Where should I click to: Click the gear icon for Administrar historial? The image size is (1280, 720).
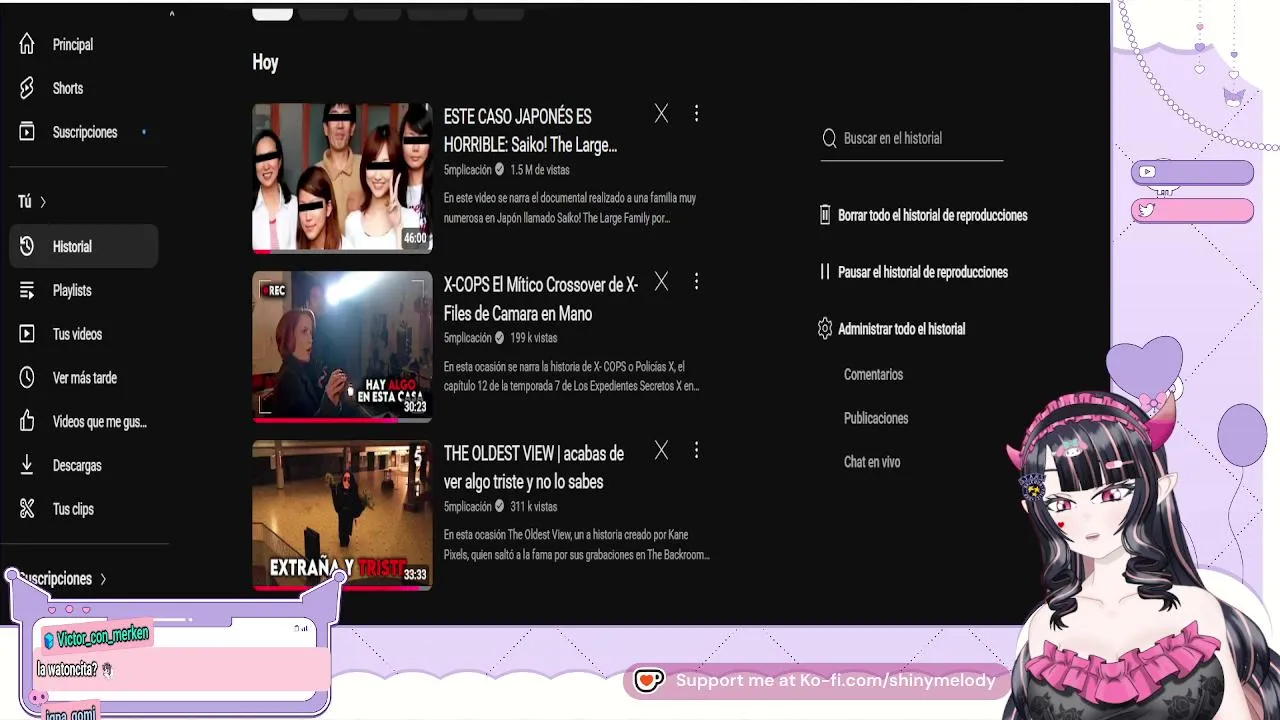pyautogui.click(x=825, y=329)
